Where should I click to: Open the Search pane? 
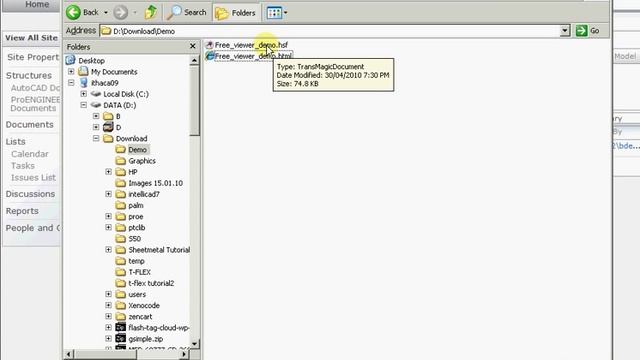pyautogui.click(x=187, y=13)
